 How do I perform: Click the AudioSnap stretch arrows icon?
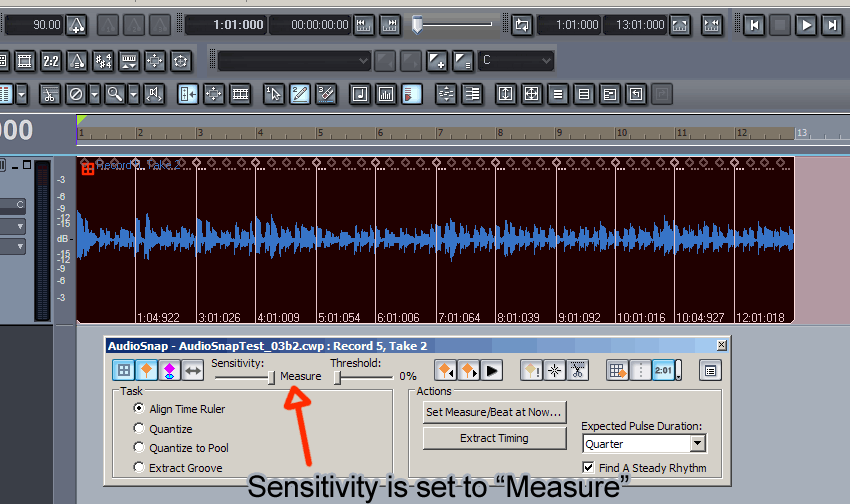pos(192,370)
